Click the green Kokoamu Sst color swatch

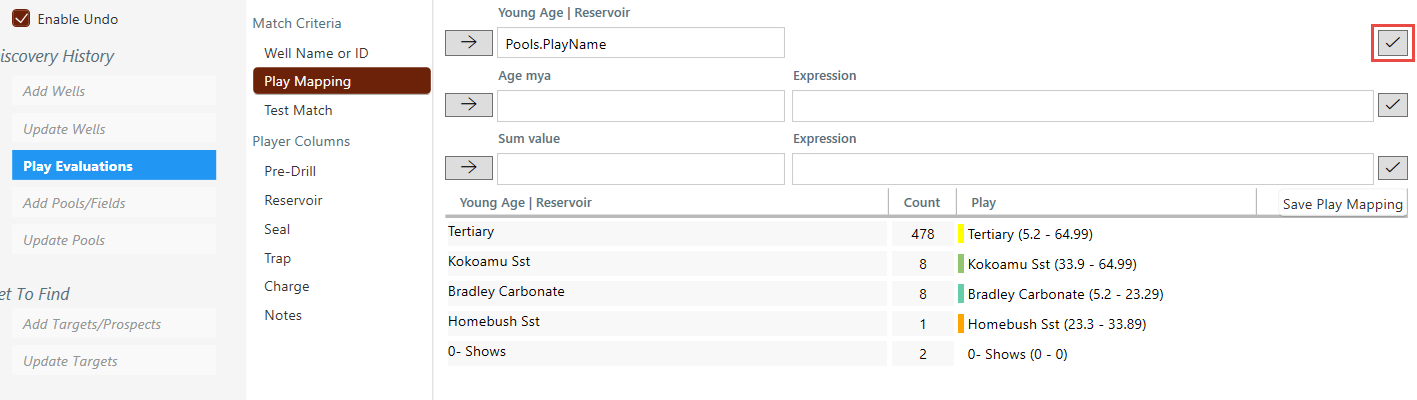(x=961, y=264)
